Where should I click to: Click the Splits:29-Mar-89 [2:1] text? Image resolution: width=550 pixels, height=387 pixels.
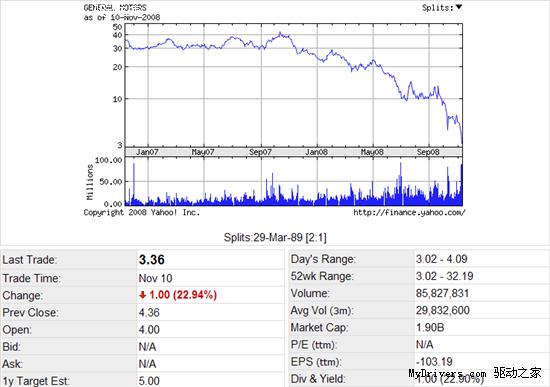coord(275,237)
